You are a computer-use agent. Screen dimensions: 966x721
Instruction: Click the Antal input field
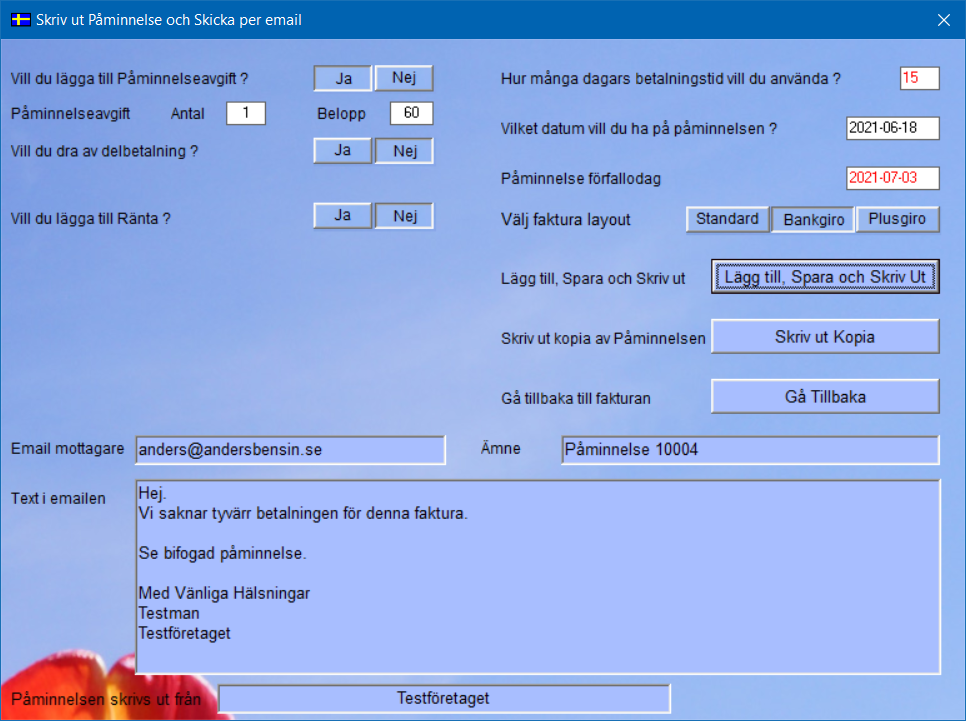pos(246,113)
